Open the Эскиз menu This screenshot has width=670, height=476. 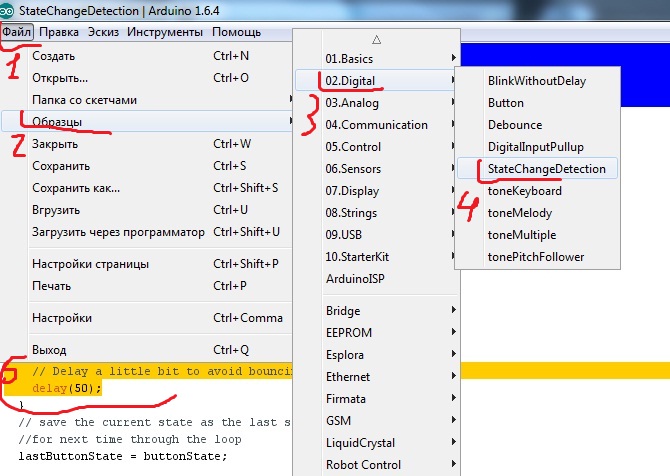pos(103,32)
